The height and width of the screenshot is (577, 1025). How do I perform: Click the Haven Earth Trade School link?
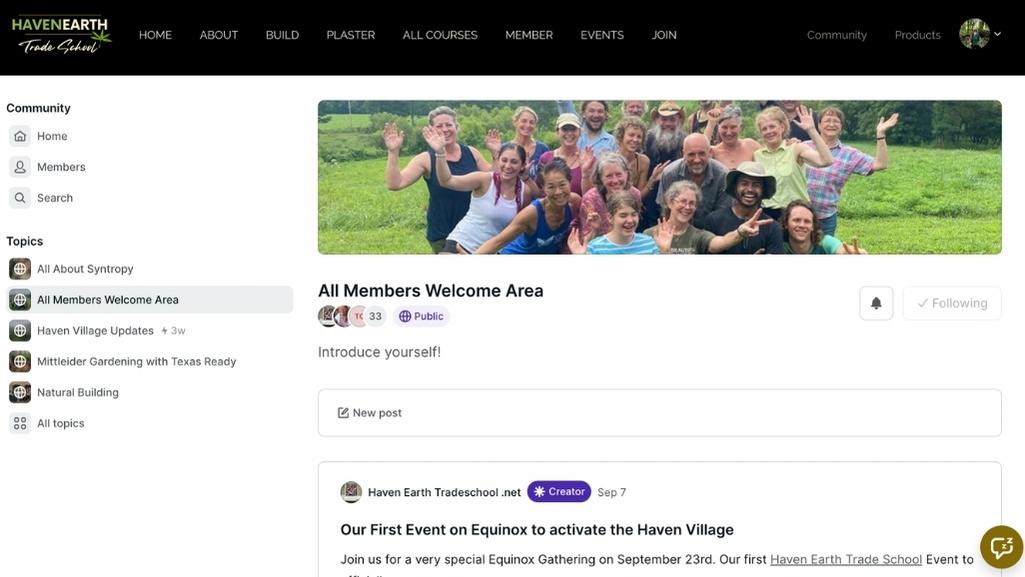846,559
